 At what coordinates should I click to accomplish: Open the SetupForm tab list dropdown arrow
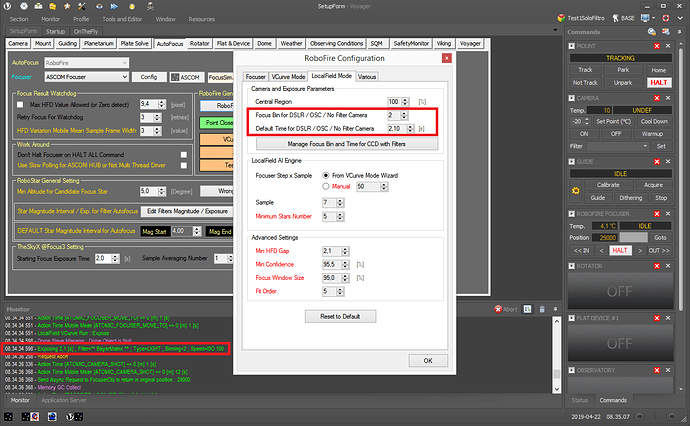click(x=555, y=30)
